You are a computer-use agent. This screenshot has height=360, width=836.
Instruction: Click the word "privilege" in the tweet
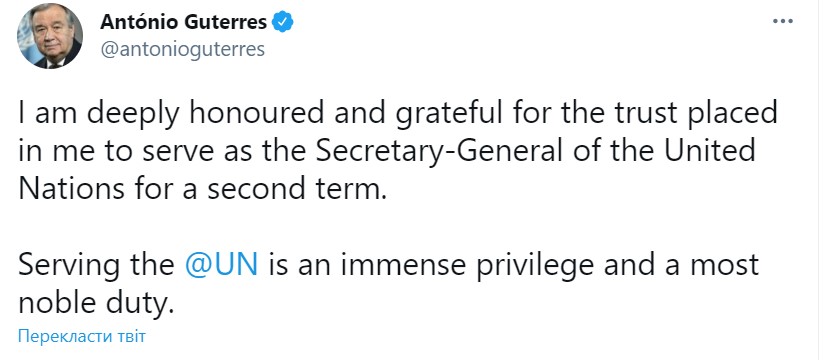coord(534,267)
